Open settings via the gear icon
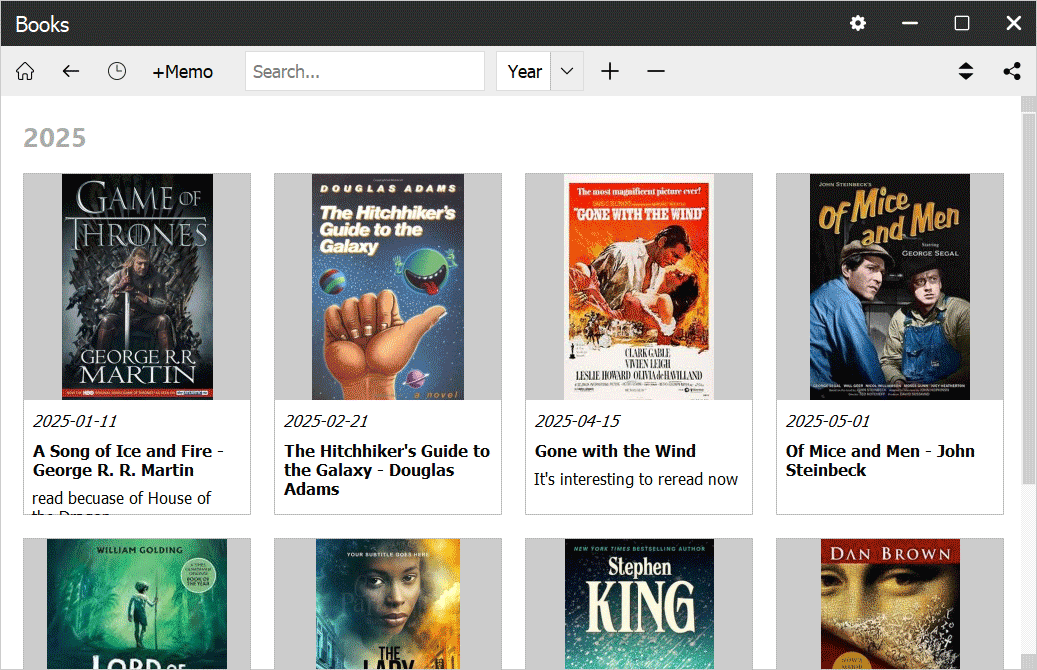1037x670 pixels. click(858, 23)
